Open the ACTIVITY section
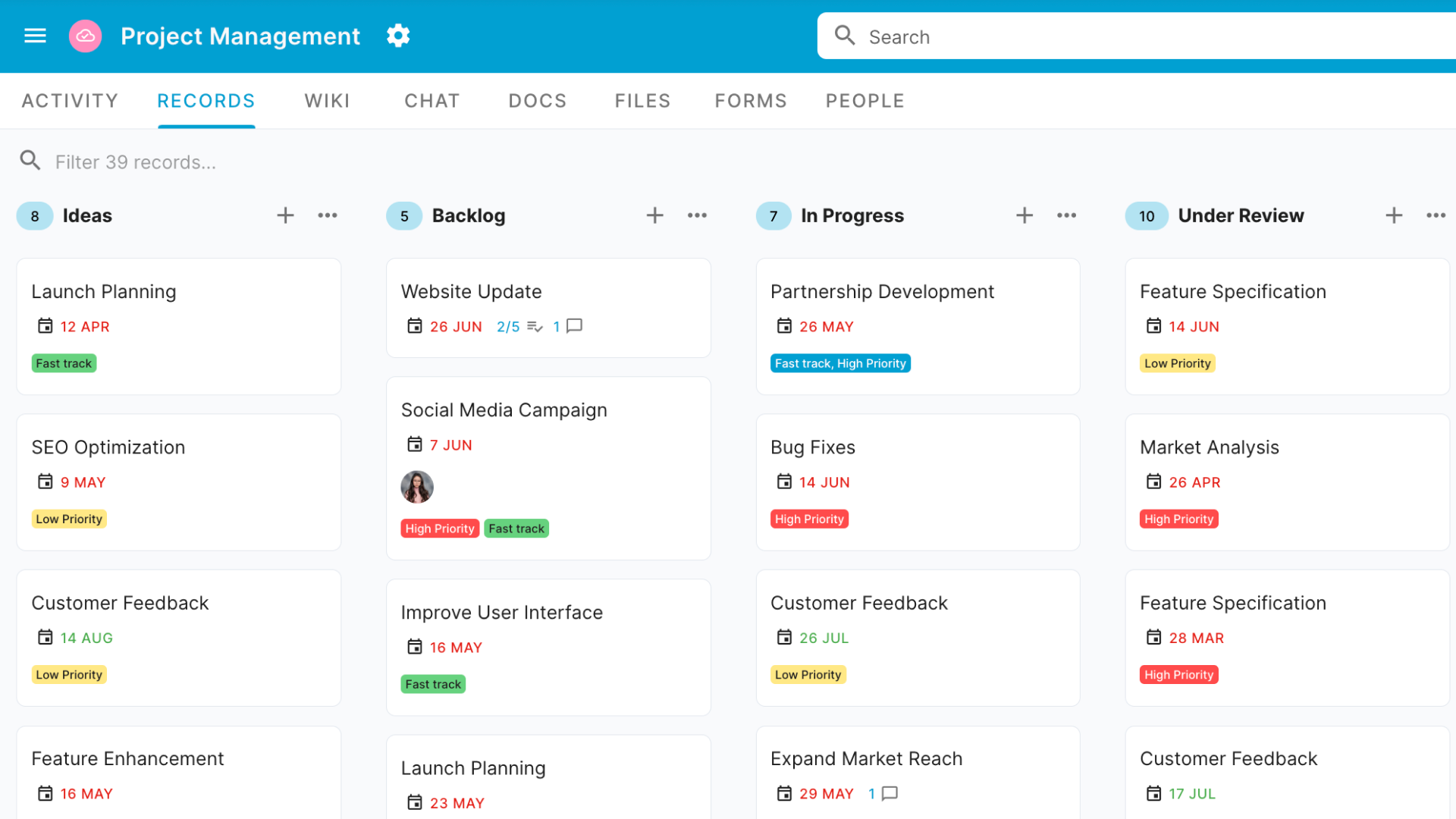The image size is (1456, 819). [x=69, y=100]
